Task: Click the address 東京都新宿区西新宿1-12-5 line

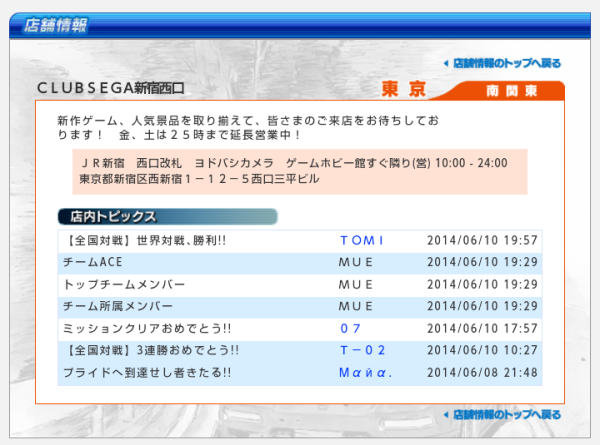Action: click(199, 179)
